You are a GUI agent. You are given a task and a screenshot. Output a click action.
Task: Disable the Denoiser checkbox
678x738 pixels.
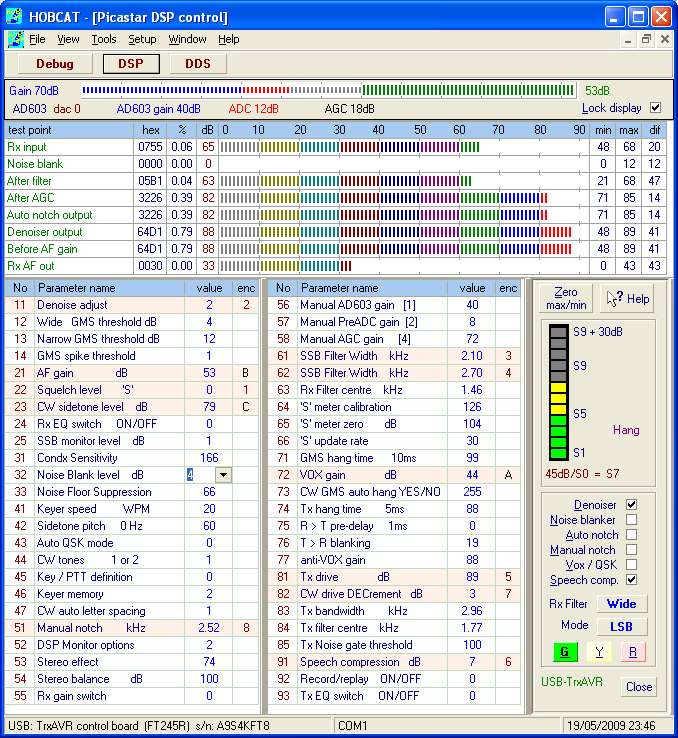631,505
